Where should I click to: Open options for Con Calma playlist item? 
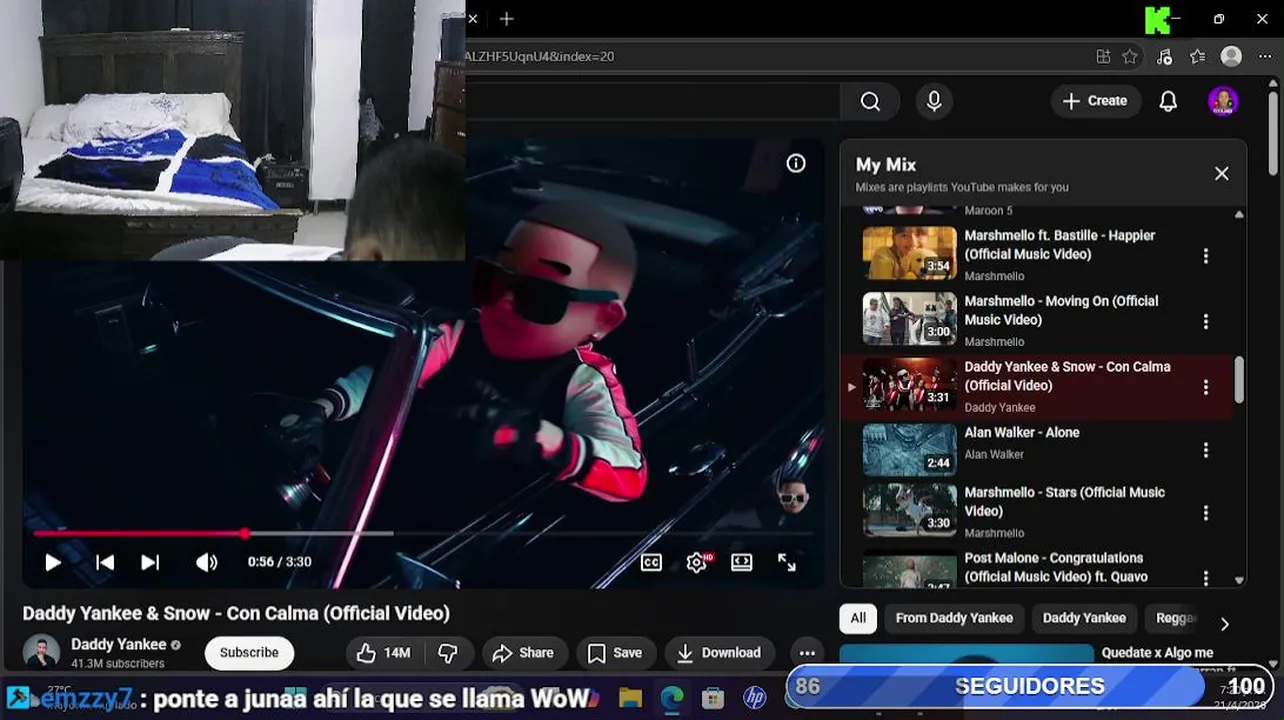(1206, 387)
